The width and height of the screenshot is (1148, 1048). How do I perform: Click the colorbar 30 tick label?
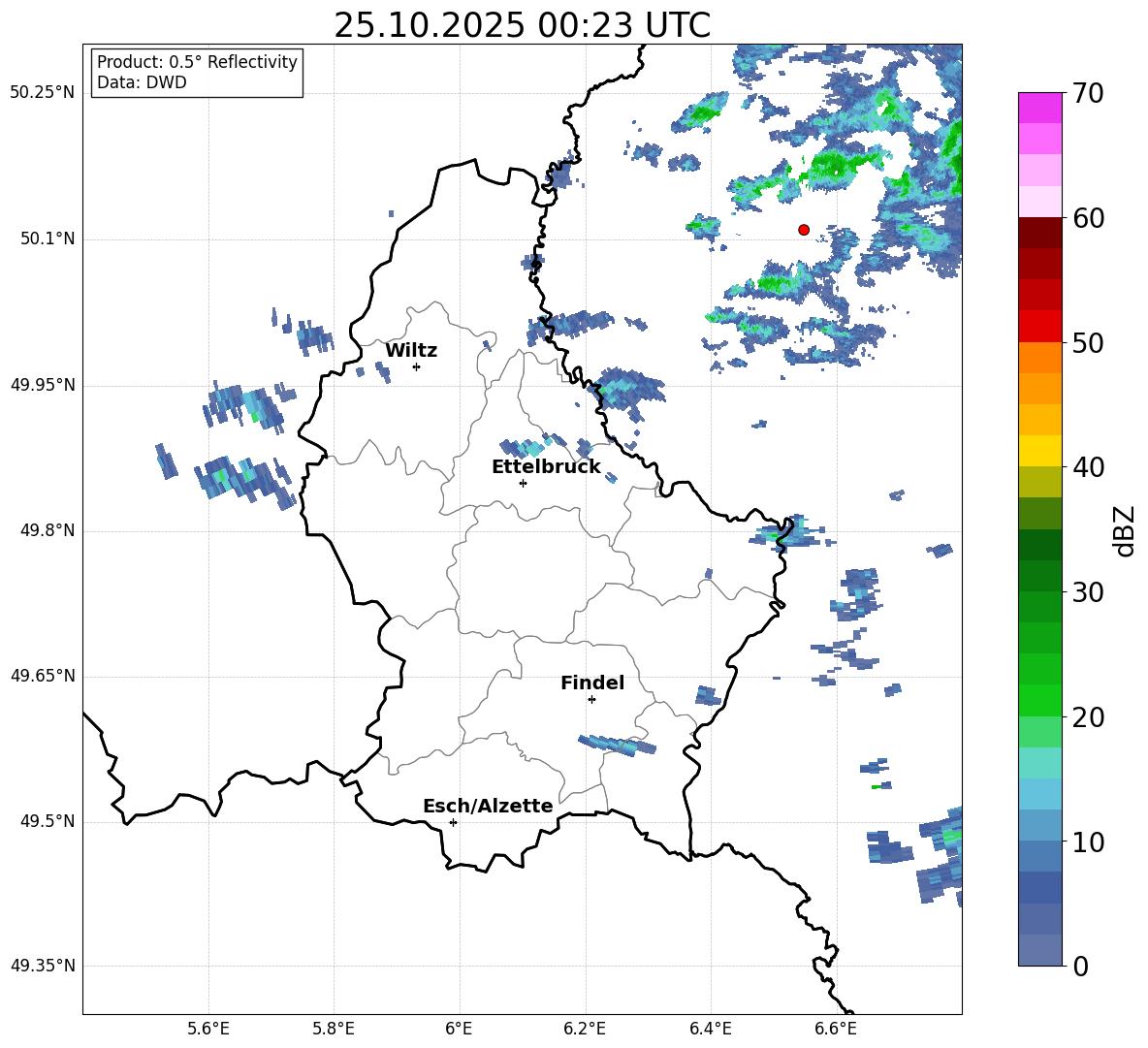[x=1088, y=592]
